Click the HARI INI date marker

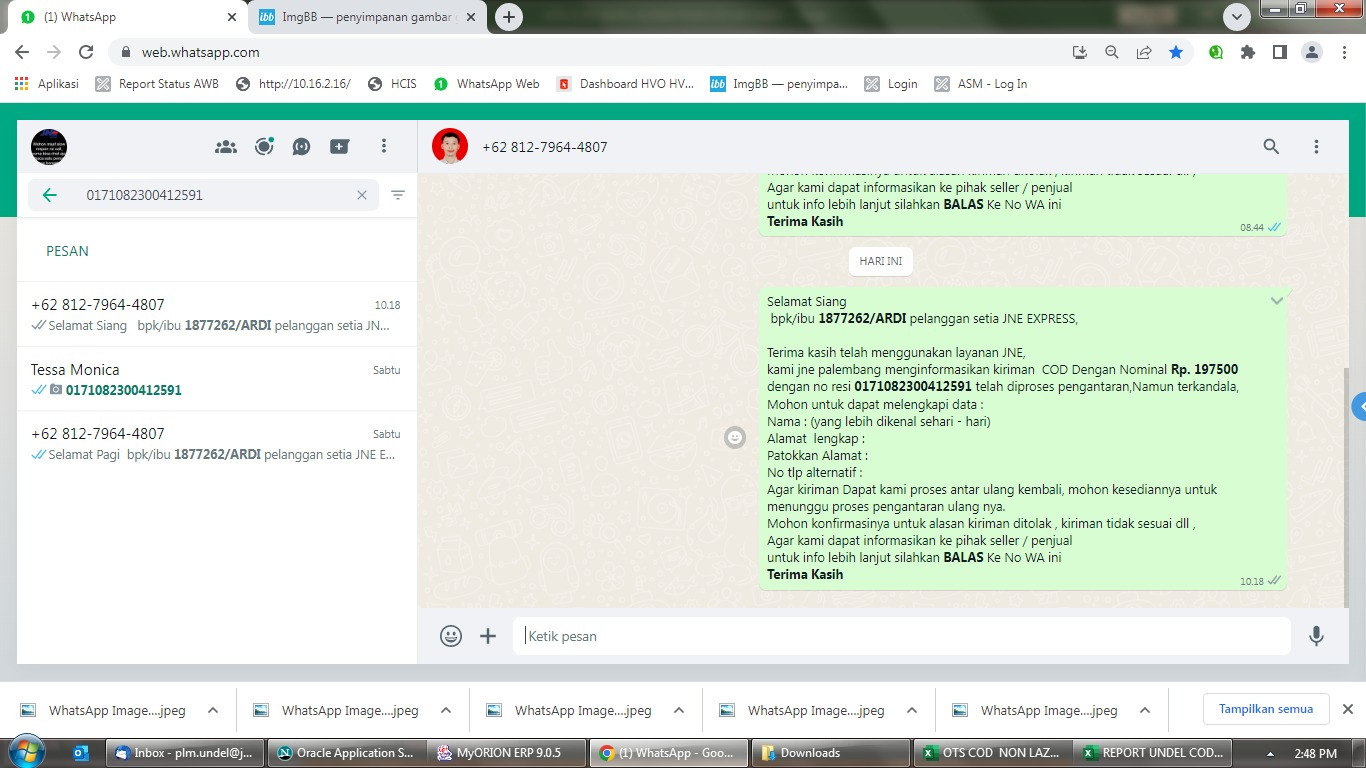click(x=881, y=261)
